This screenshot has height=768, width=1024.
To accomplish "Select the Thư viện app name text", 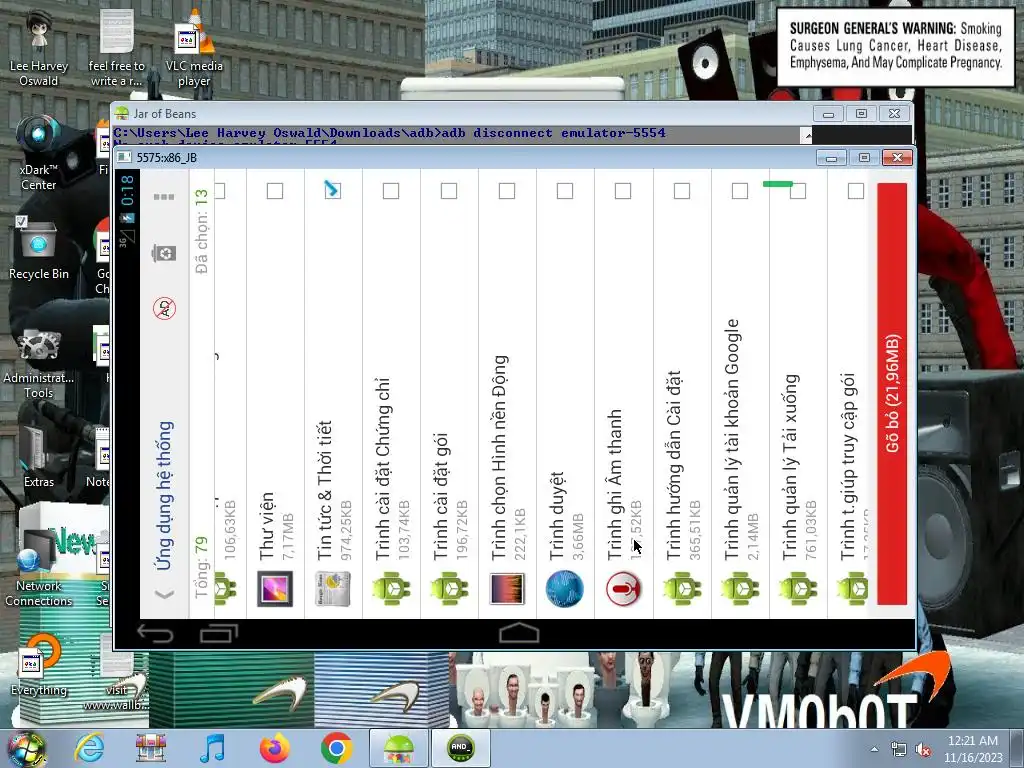I will [x=266, y=526].
